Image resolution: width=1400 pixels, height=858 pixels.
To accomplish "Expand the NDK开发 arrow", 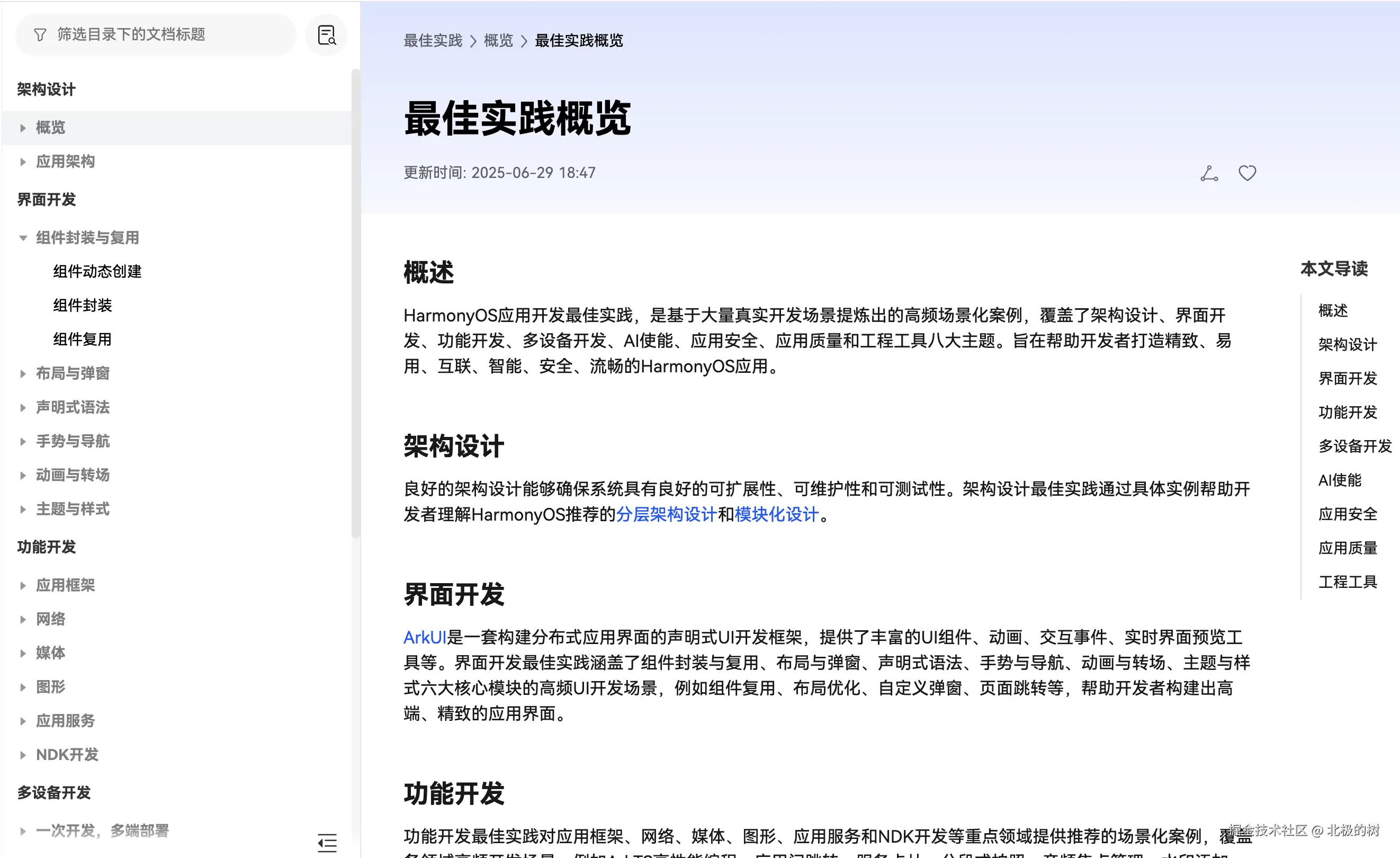I will 23,755.
